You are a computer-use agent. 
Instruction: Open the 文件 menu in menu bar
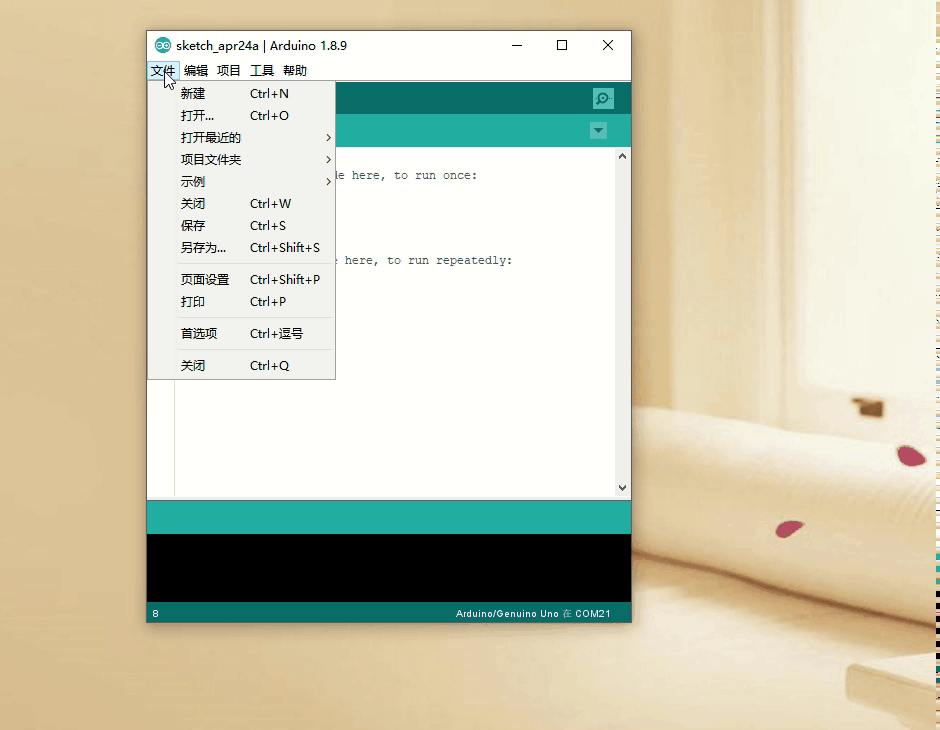[163, 71]
